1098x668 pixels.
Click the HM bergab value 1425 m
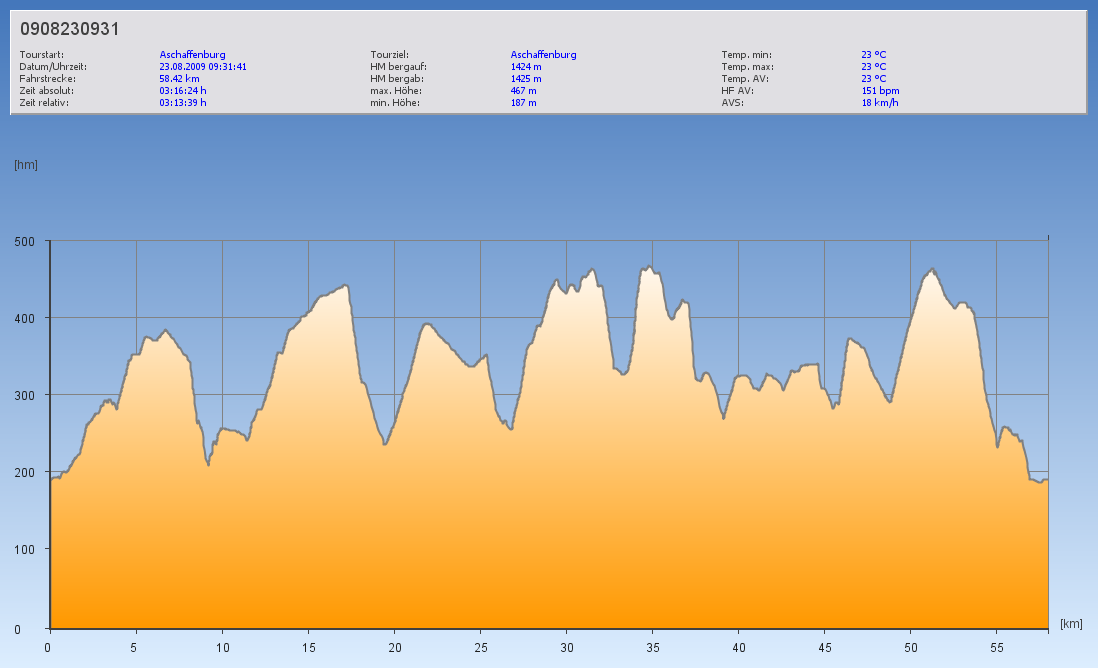coord(526,79)
